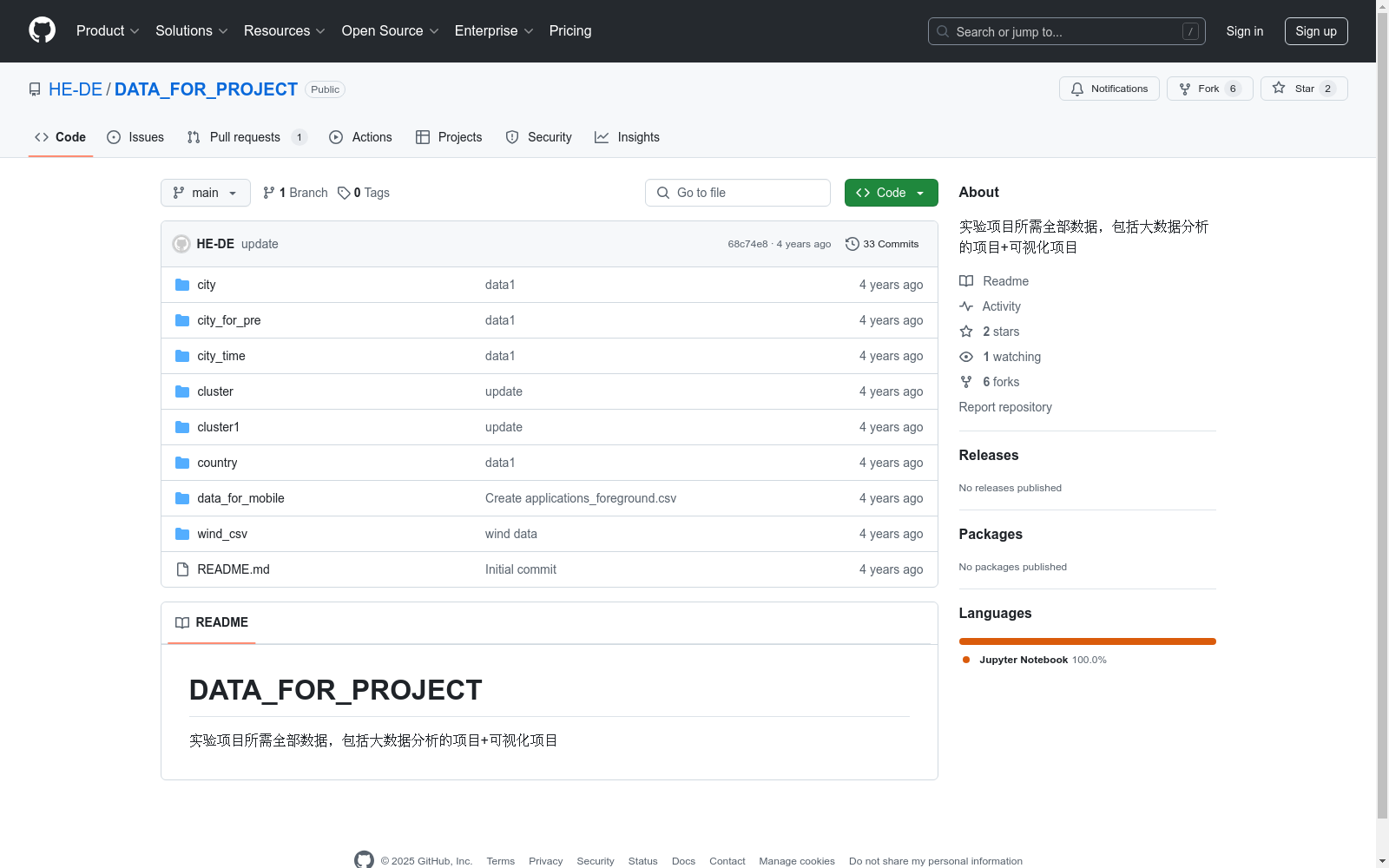Click Manage cookies in the footer

pos(797,861)
